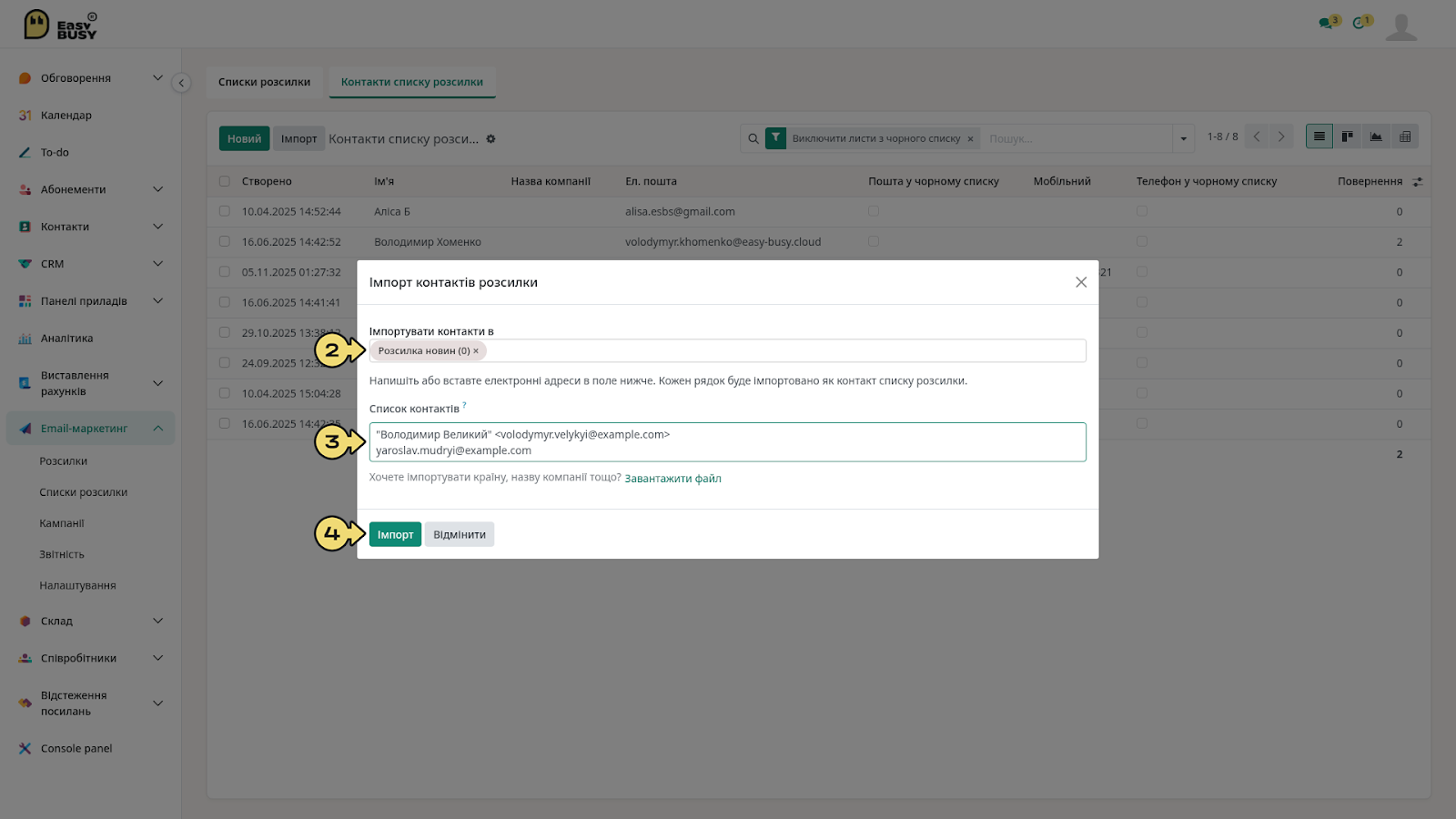Expand CRM menu chevron
1456x819 pixels.
[x=157, y=264]
